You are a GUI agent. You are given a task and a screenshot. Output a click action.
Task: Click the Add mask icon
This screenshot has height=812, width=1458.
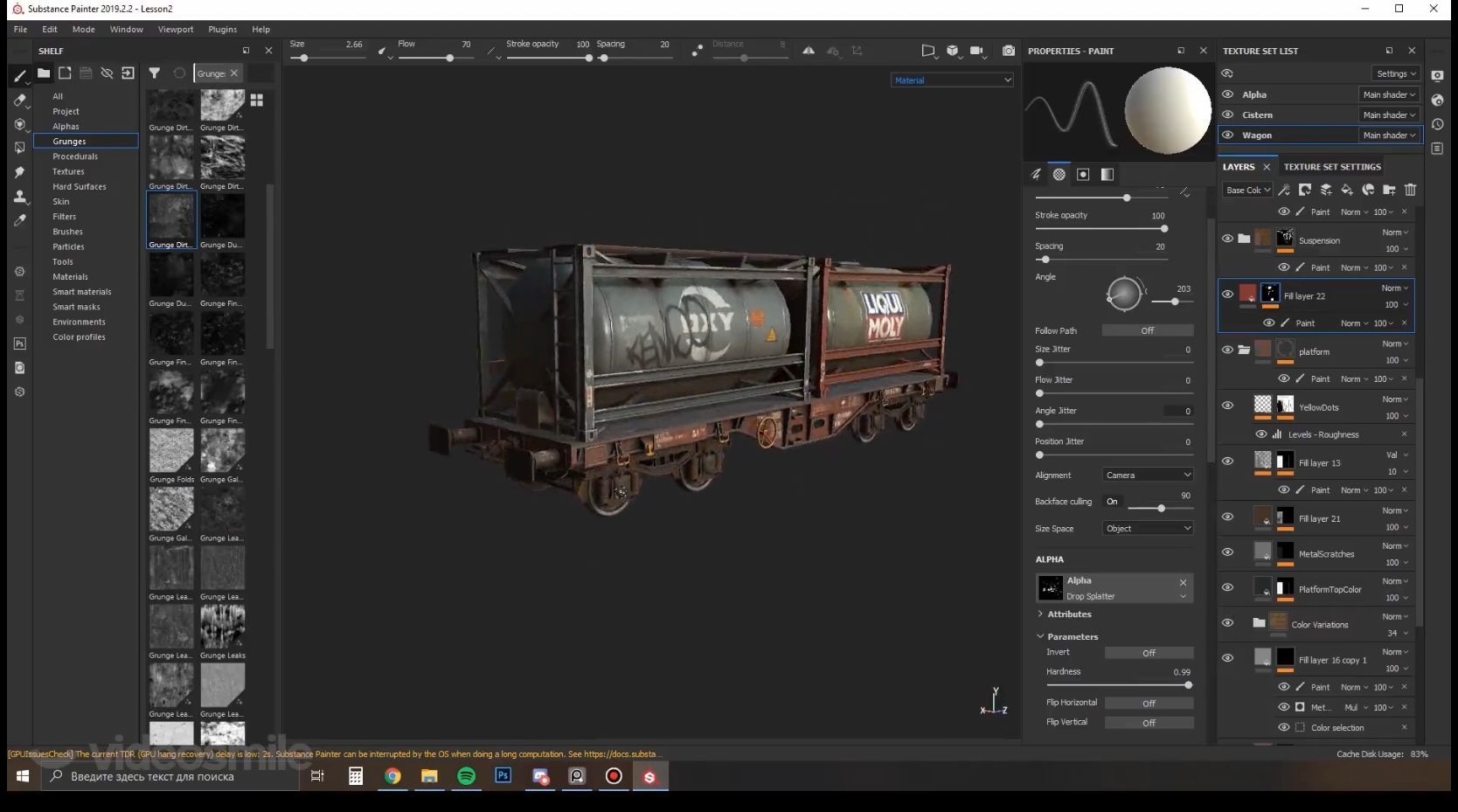tap(1305, 190)
